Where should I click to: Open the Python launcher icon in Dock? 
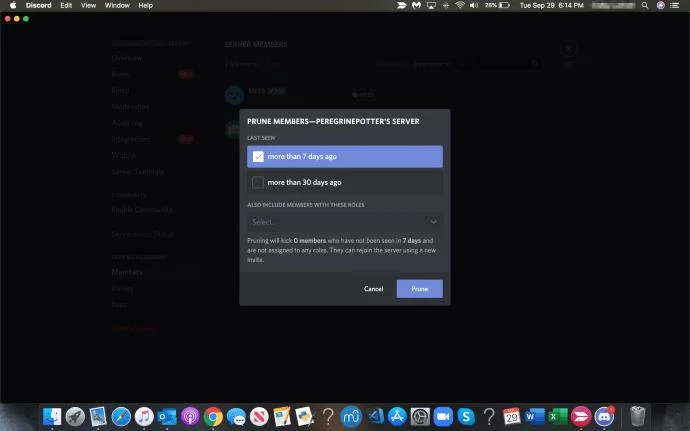(305, 416)
